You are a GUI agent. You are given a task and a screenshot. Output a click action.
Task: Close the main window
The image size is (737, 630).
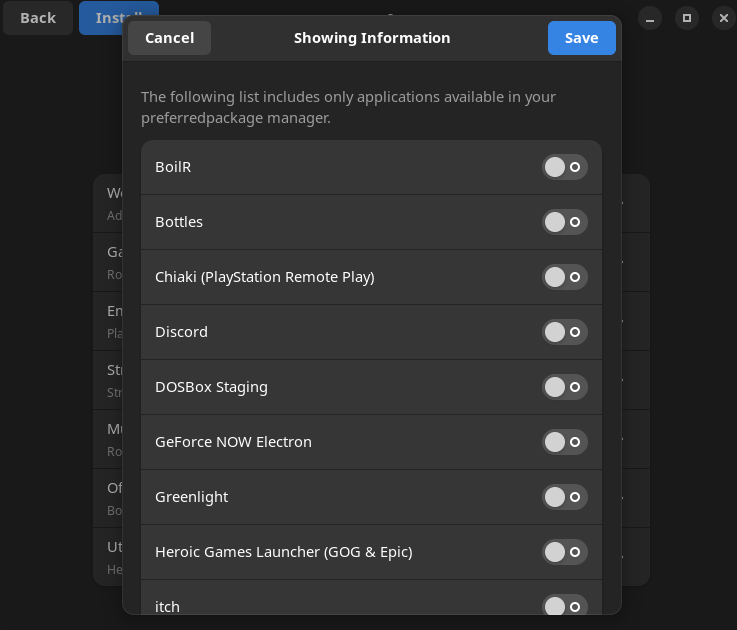(724, 18)
